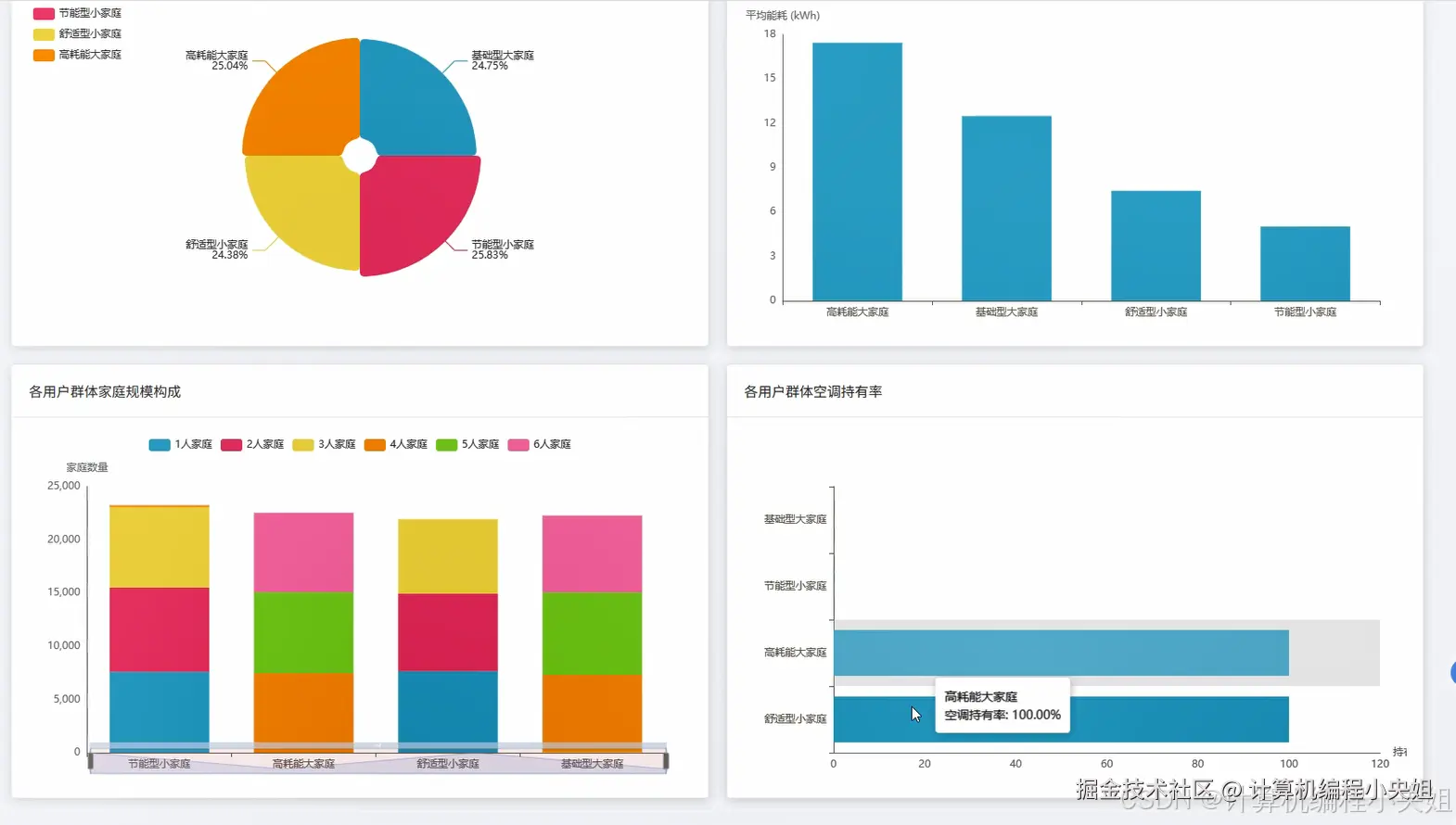1456x825 pixels.
Task: Toggle 6人家庭 legend series
Action: tap(540, 444)
